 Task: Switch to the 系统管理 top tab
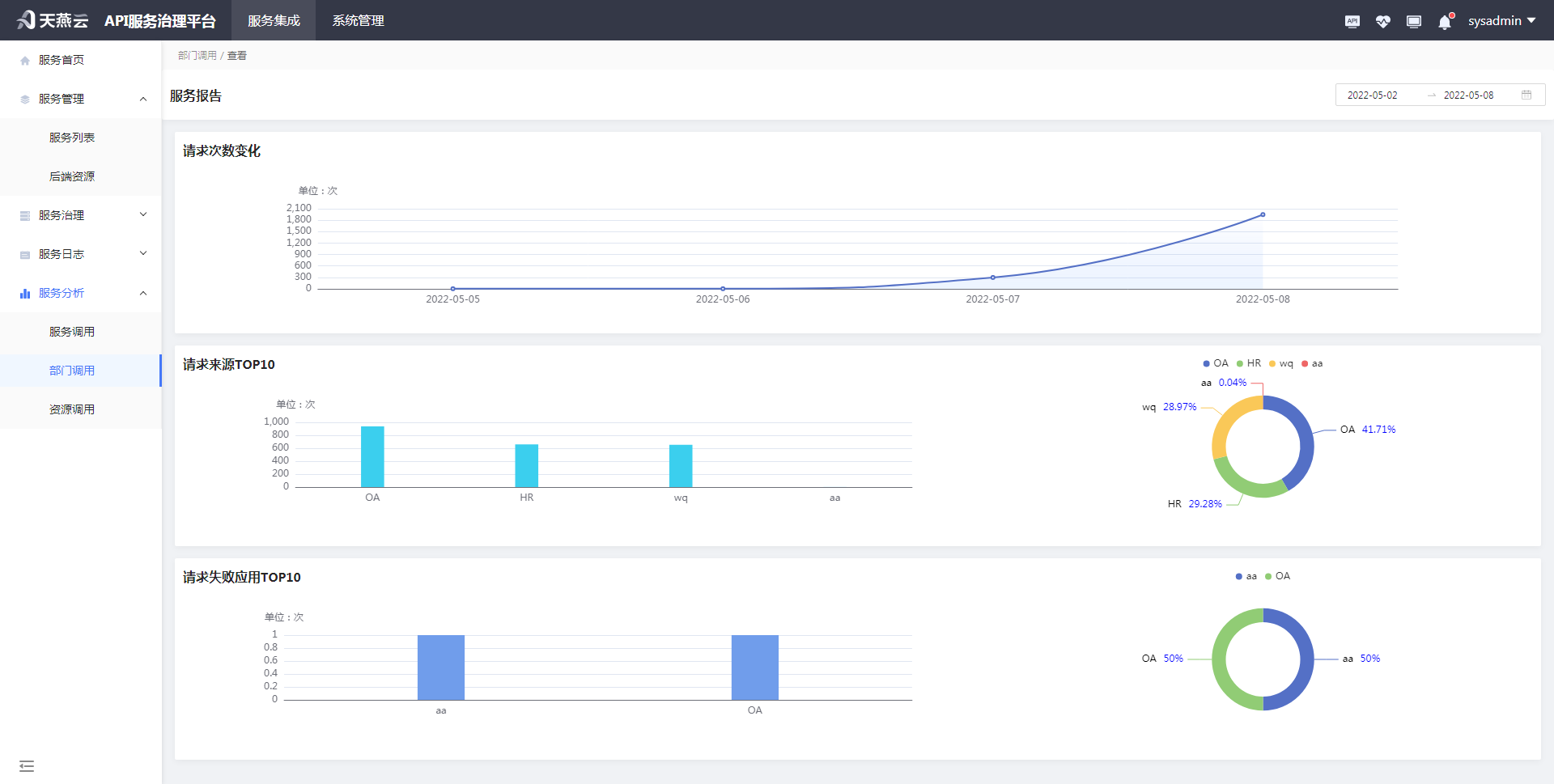pos(358,21)
